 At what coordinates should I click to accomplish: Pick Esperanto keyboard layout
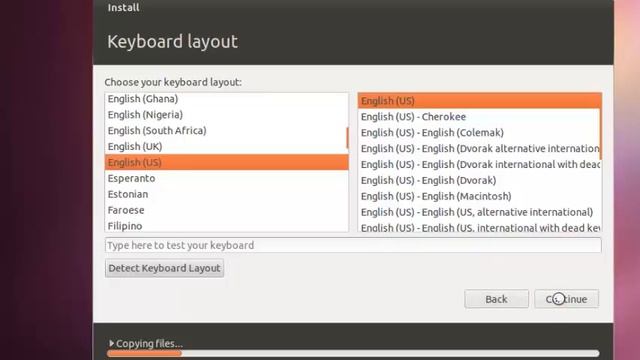pyautogui.click(x=227, y=178)
